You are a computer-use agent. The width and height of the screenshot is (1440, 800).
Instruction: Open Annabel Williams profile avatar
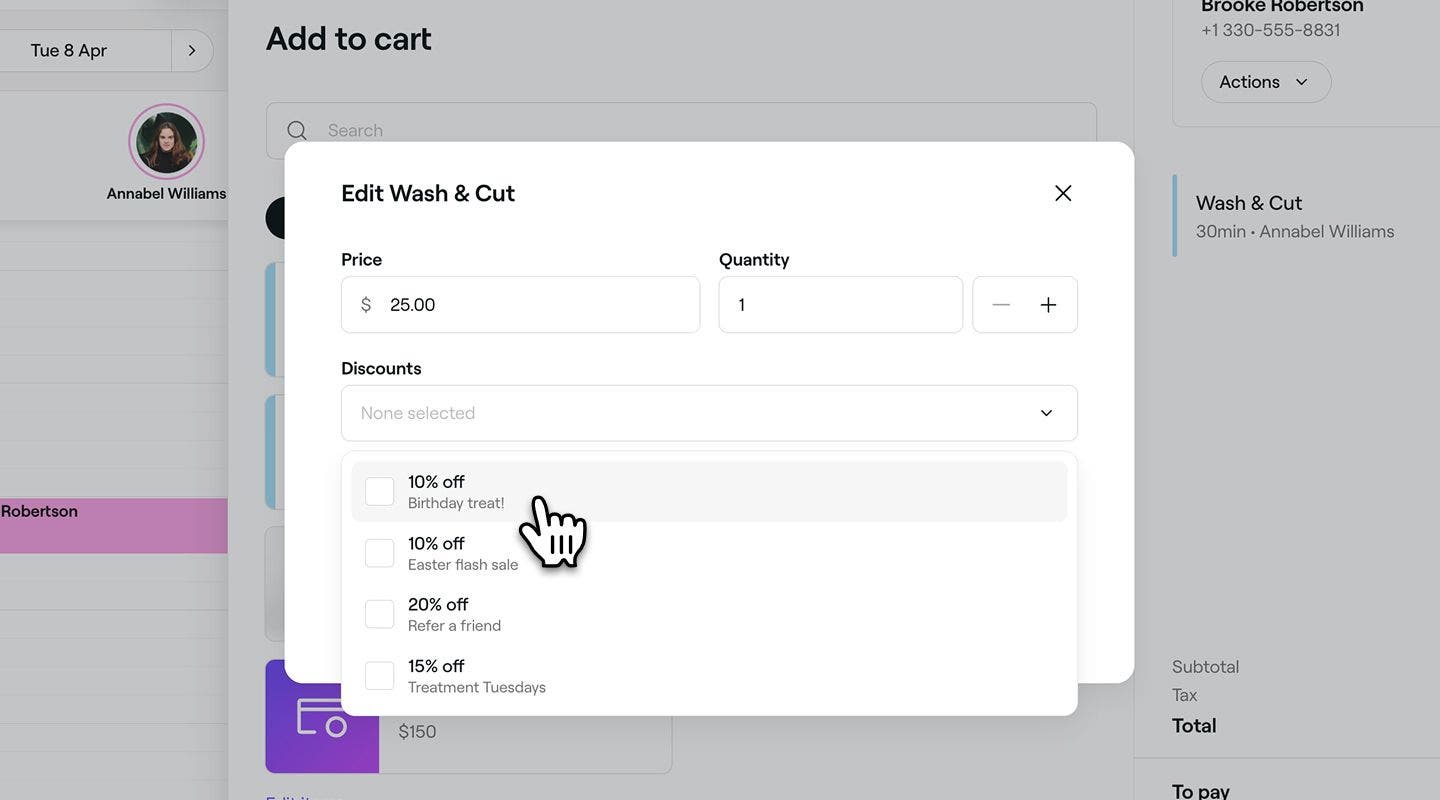tap(166, 142)
